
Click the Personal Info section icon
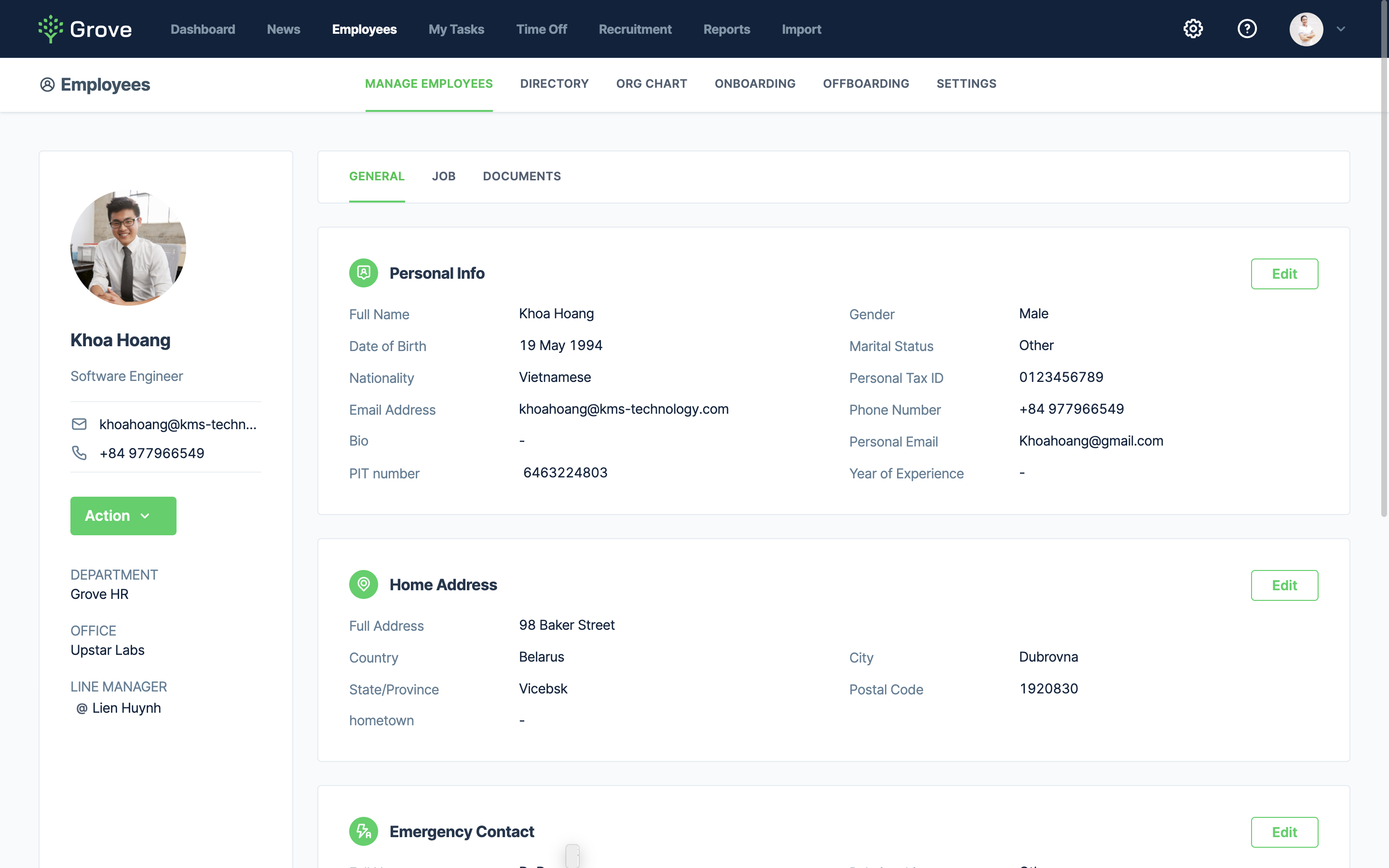[363, 273]
